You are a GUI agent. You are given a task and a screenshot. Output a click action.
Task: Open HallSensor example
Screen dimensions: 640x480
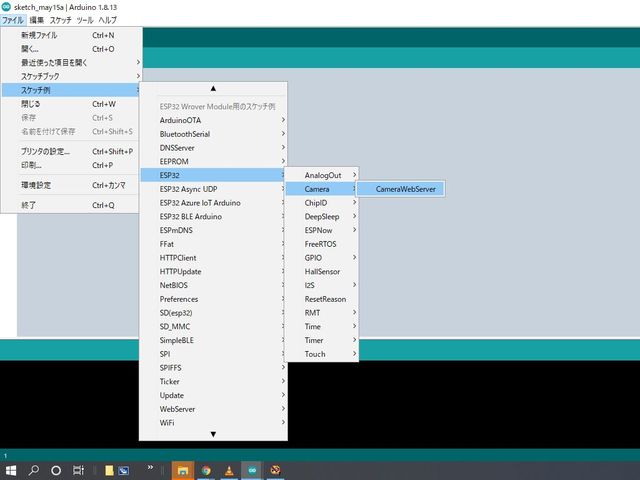pyautogui.click(x=322, y=271)
